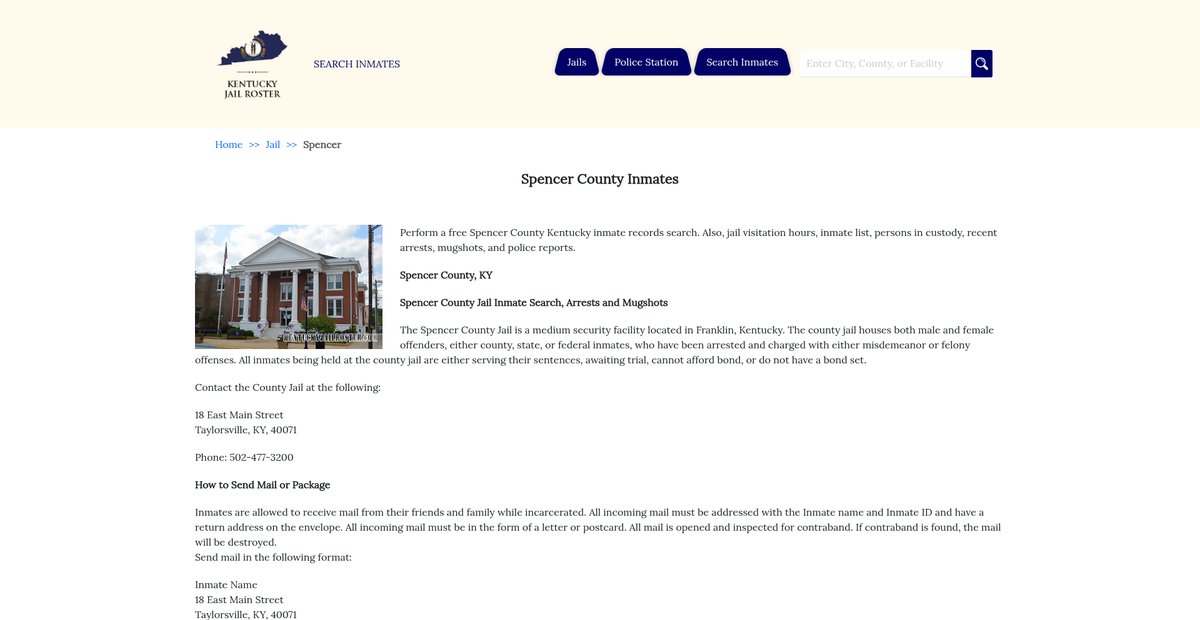Click the Jail breadcrumb link
1200x620 pixels.
coord(273,145)
